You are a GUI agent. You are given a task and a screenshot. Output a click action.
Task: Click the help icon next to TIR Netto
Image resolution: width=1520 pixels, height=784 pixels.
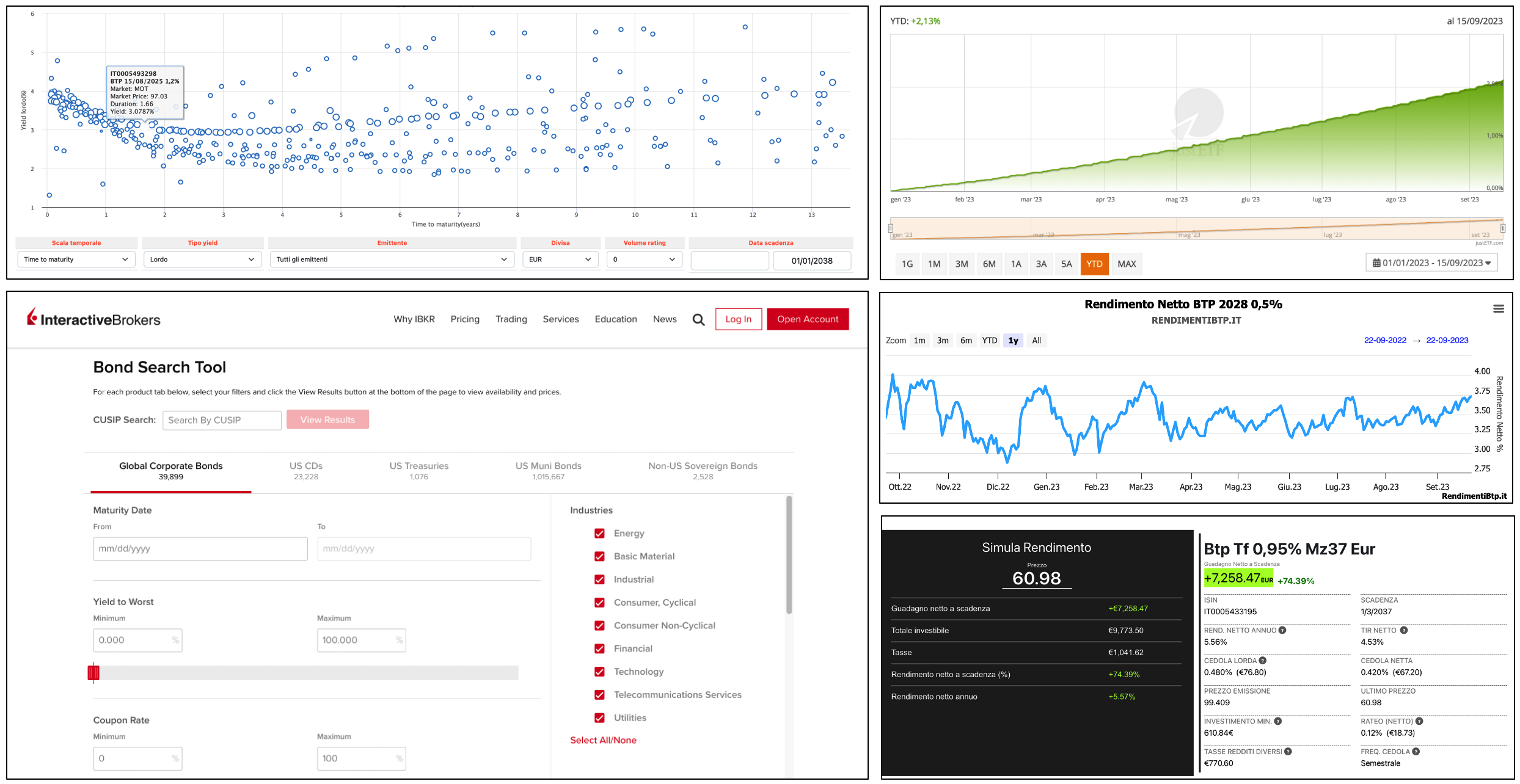click(x=1404, y=630)
